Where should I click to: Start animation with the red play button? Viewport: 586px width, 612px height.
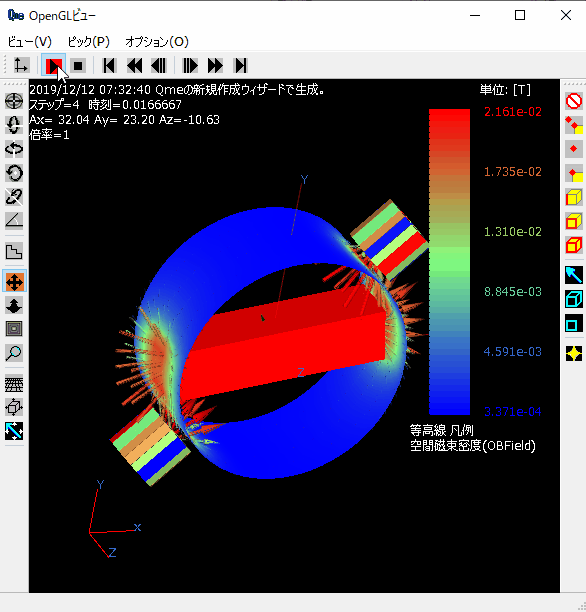coord(54,65)
